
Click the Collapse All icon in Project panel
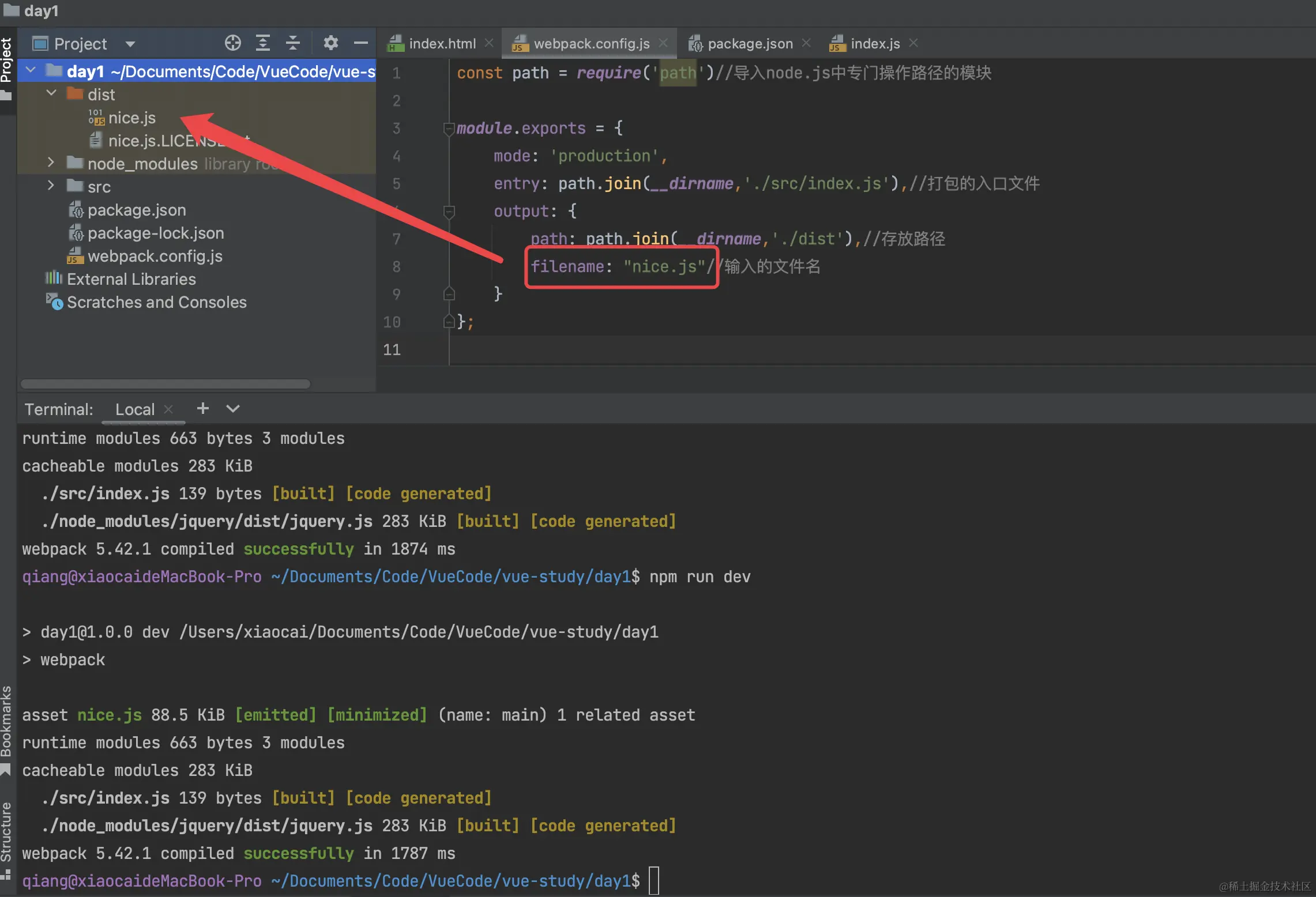pos(293,43)
